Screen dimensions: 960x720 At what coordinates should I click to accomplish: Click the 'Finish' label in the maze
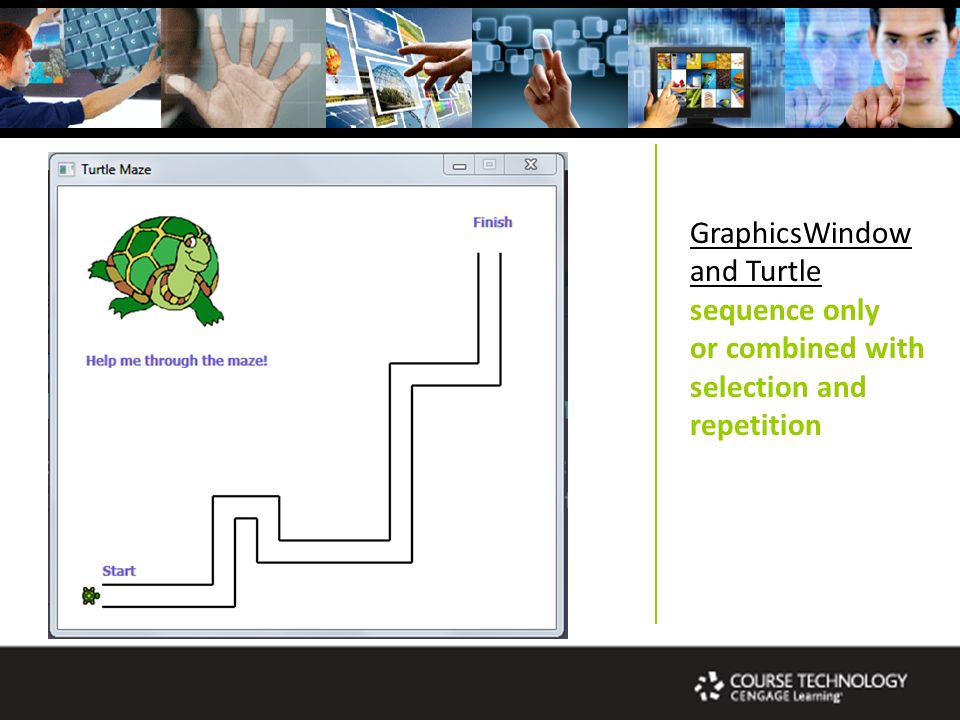point(492,222)
